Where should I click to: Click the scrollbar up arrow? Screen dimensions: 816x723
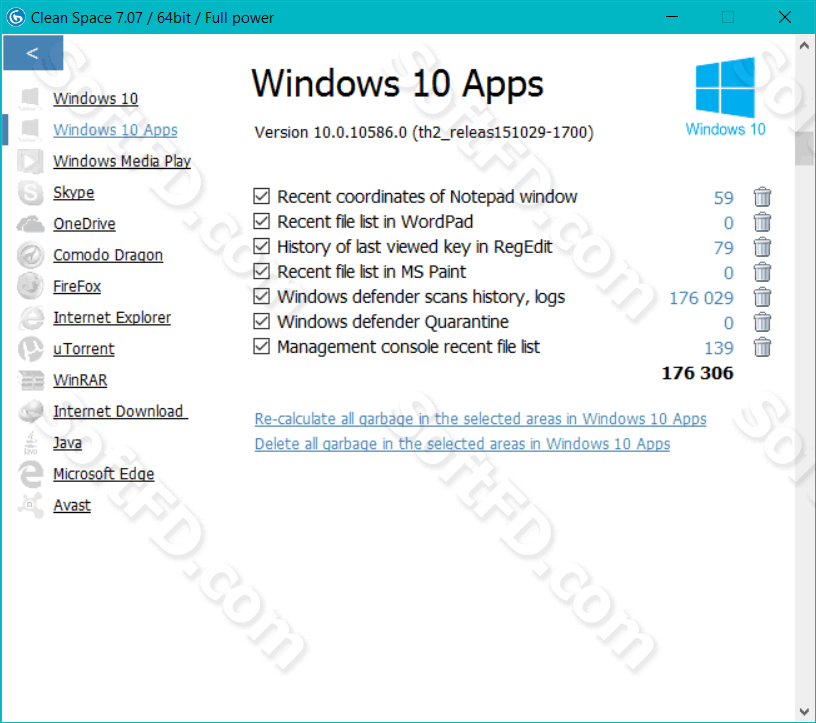tap(804, 45)
